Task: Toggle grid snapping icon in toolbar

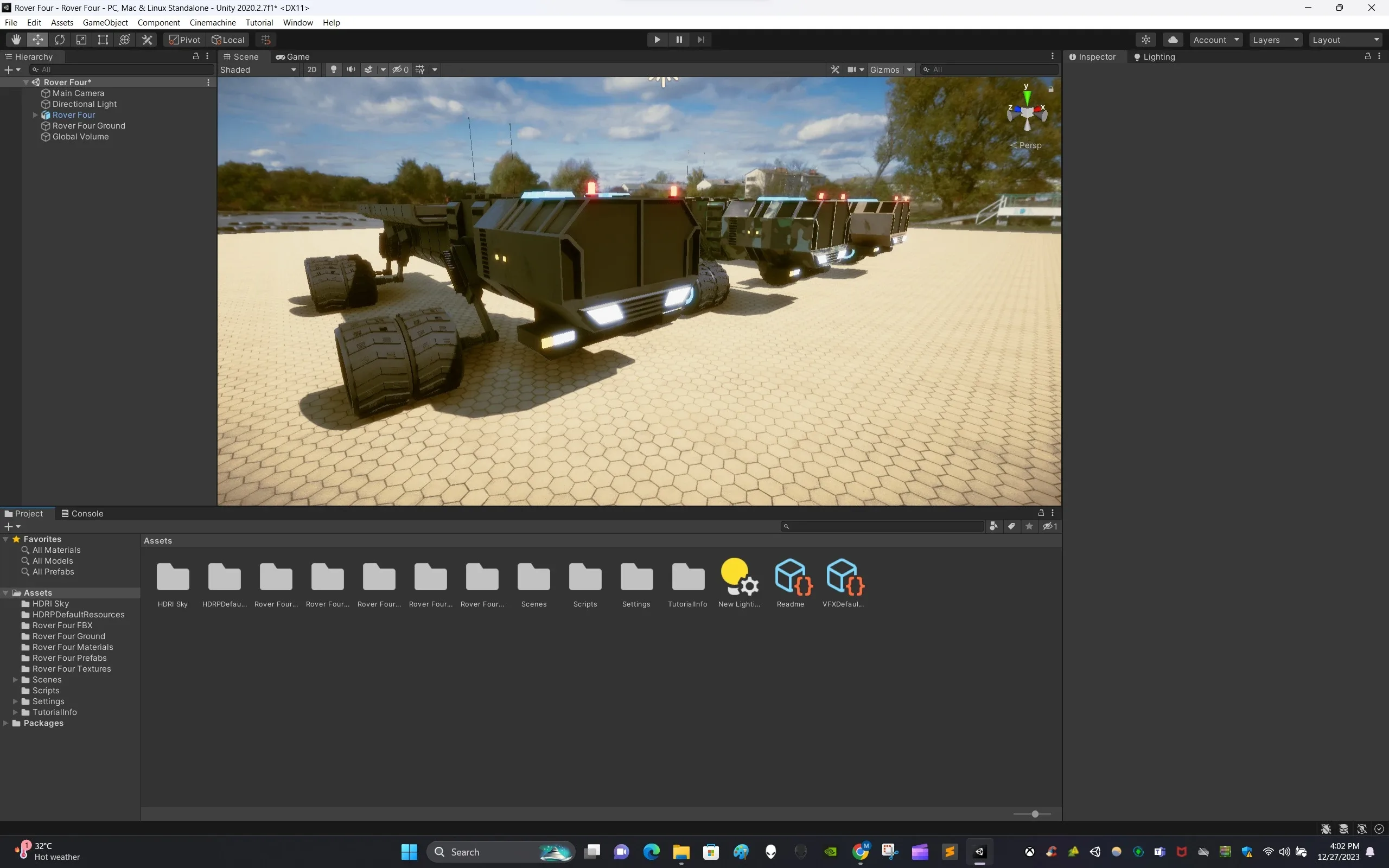Action: point(266,40)
